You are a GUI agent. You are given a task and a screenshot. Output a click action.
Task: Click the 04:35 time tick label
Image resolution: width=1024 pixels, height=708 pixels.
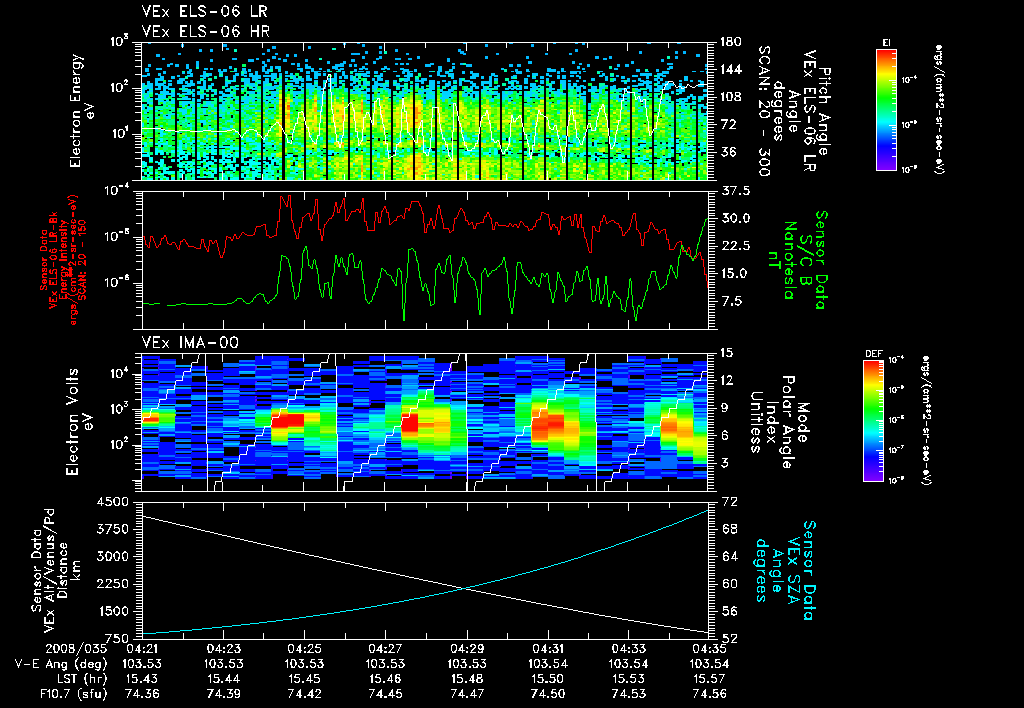709,650
